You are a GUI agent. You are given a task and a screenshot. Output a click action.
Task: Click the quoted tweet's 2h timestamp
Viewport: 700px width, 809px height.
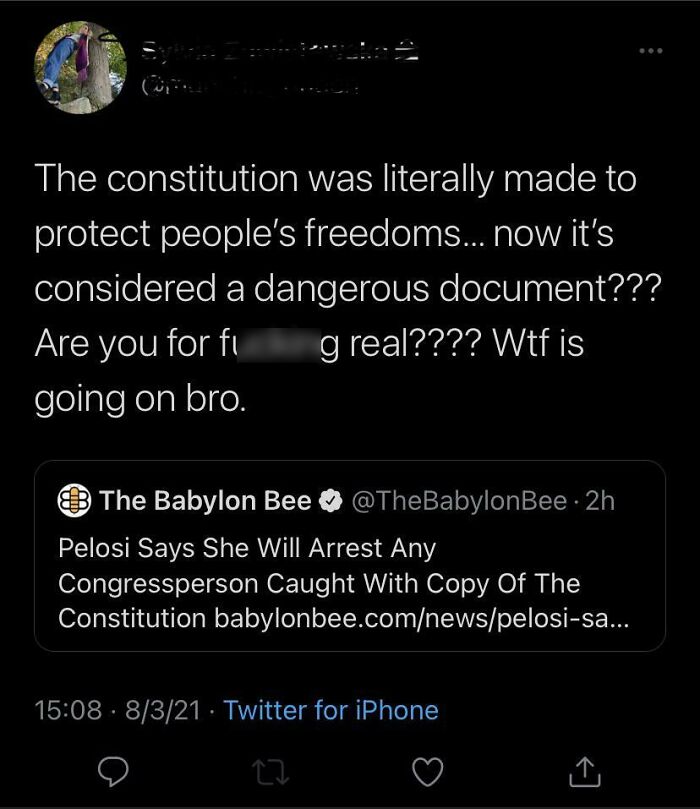pos(600,501)
